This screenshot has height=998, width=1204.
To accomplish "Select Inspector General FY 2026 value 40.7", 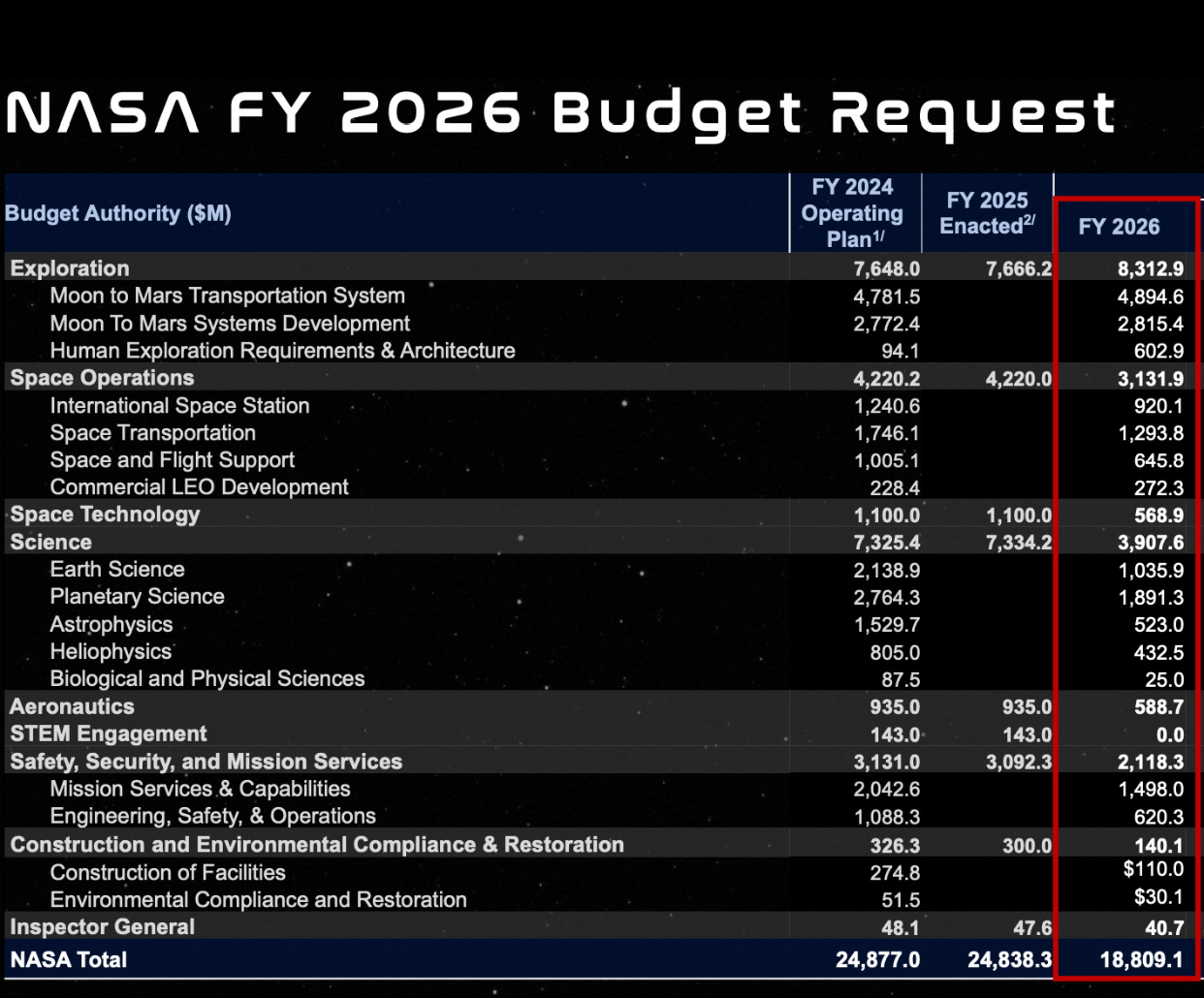I will tap(1164, 928).
